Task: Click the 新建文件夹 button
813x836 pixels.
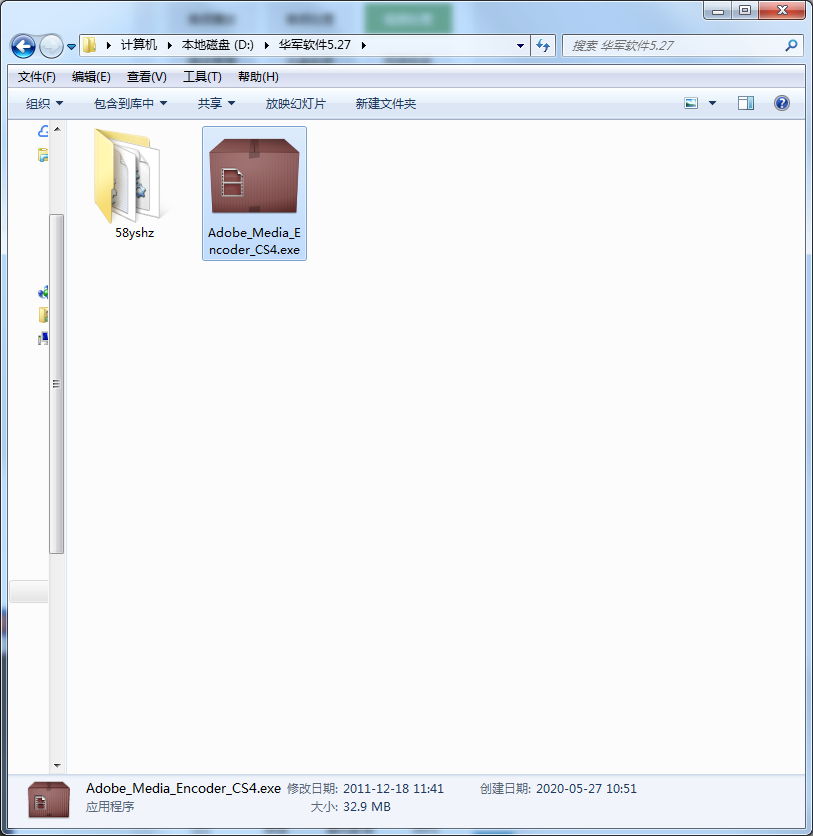Action: 385,103
